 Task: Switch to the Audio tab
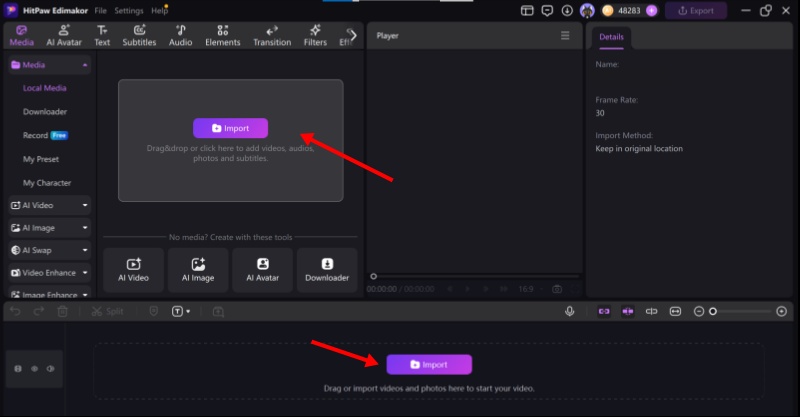(181, 36)
